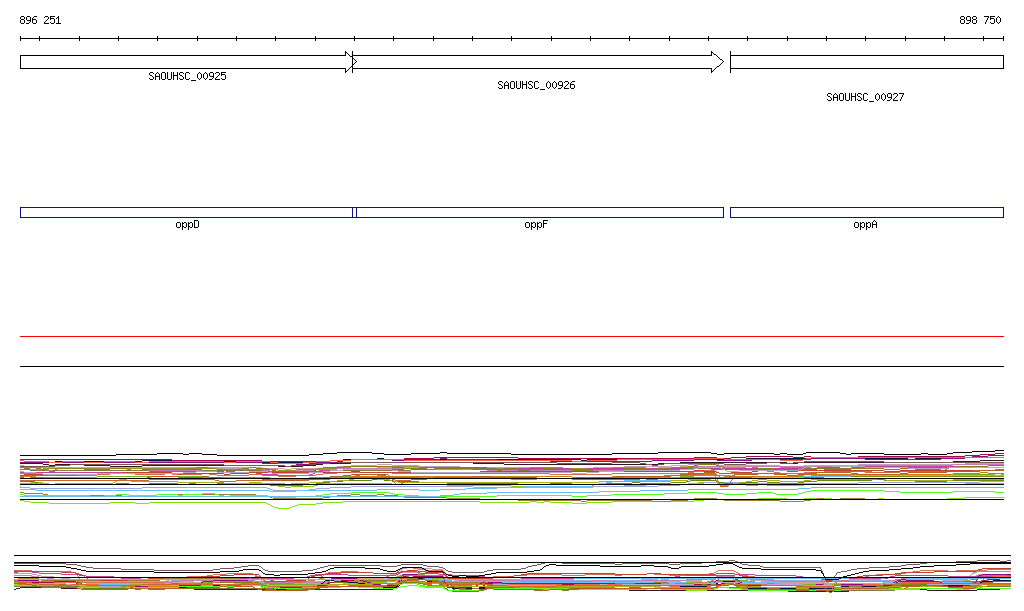Click the genomic position ruler scale
The height and width of the screenshot is (611, 1024).
tap(511, 39)
